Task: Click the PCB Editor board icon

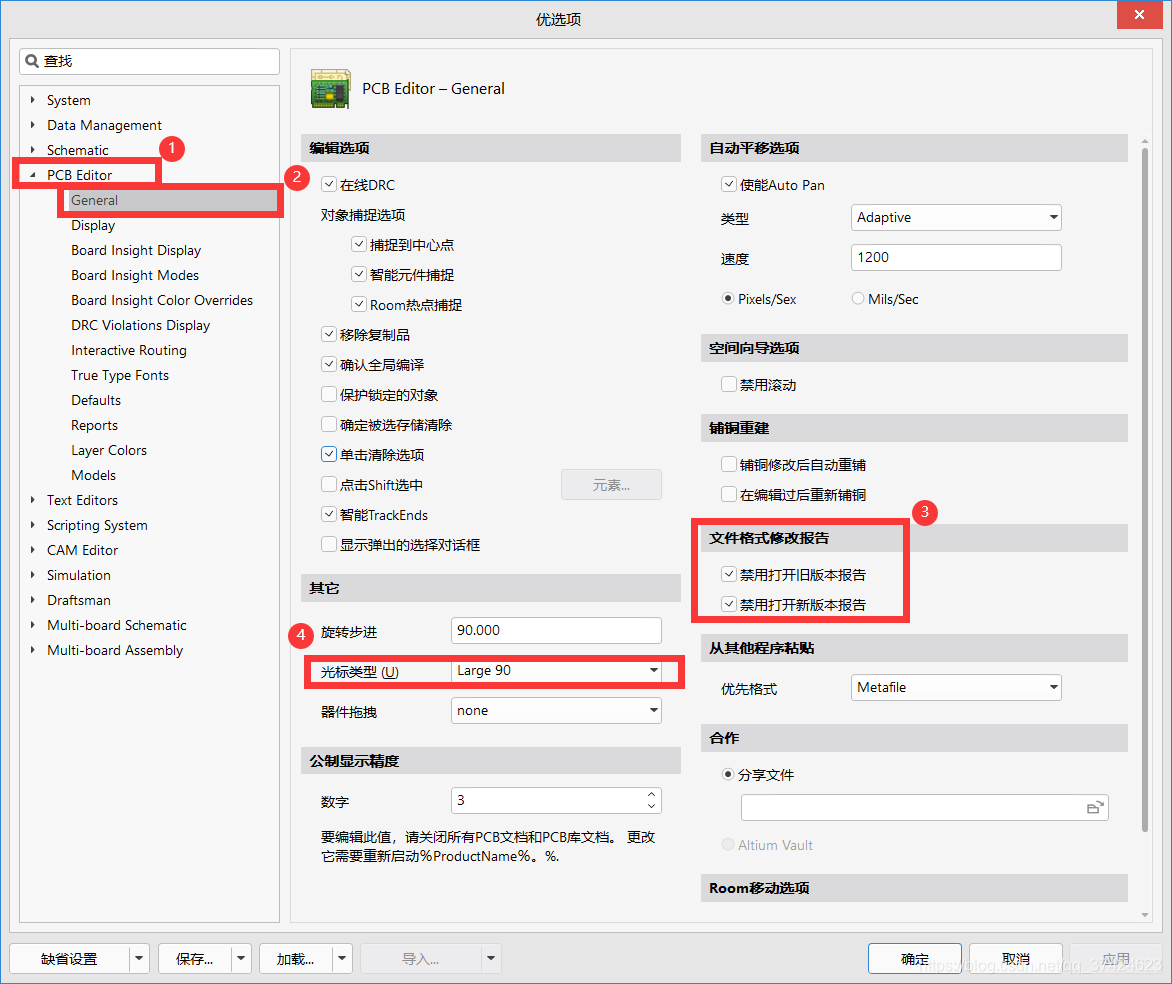Action: click(x=331, y=89)
